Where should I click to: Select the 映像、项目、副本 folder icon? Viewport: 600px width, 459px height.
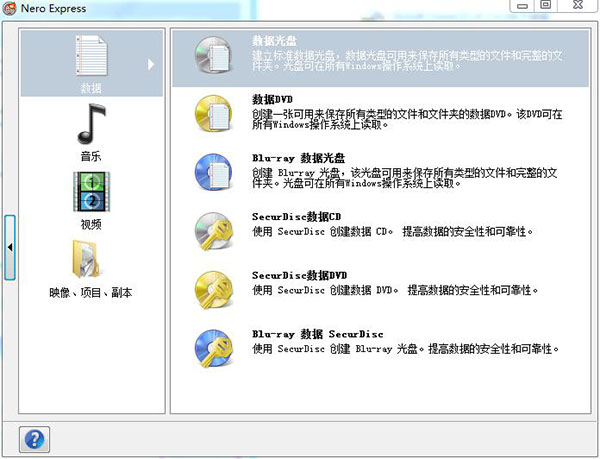(x=90, y=260)
